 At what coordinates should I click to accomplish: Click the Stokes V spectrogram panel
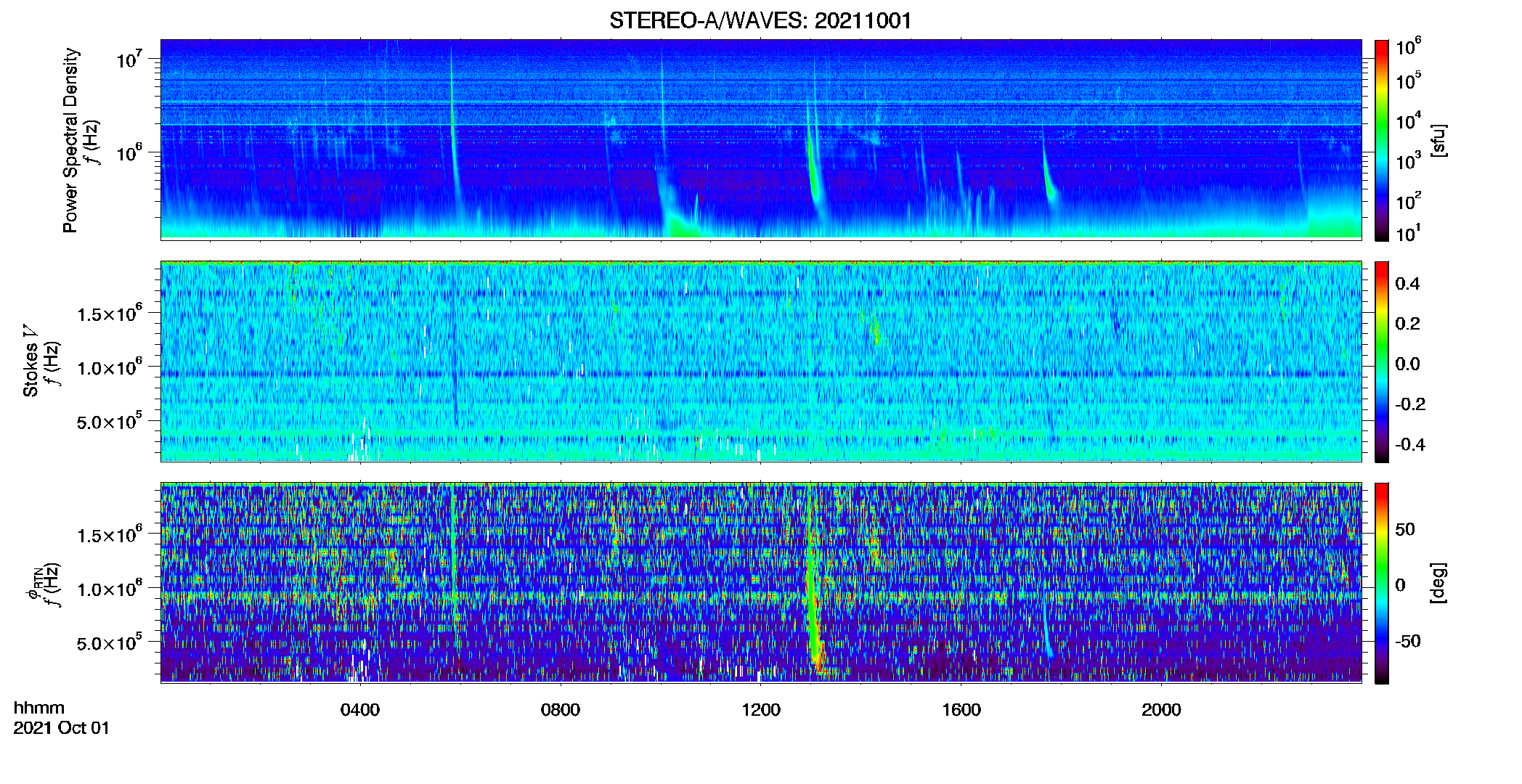[x=761, y=362]
